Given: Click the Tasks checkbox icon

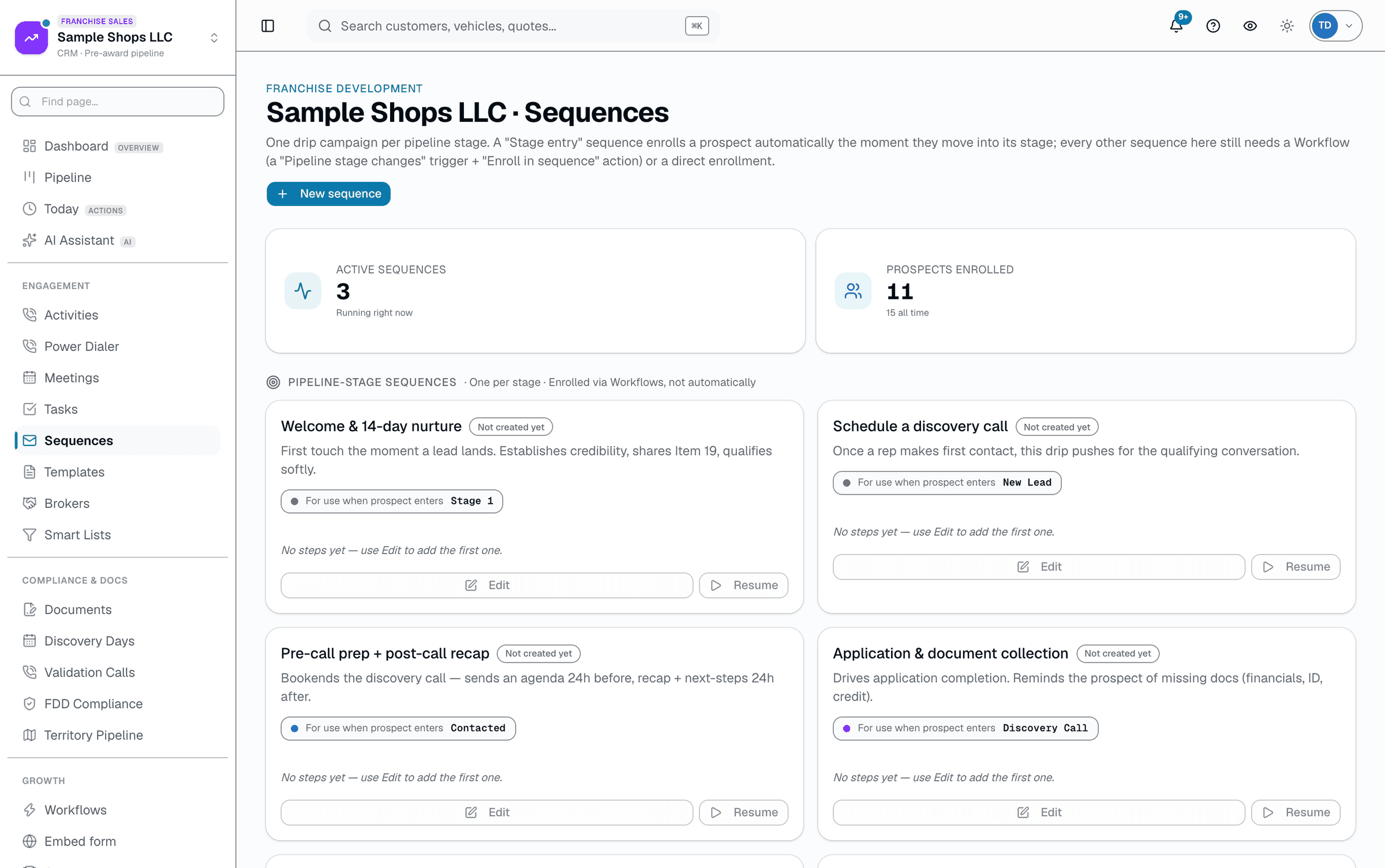Looking at the screenshot, I should [x=29, y=409].
